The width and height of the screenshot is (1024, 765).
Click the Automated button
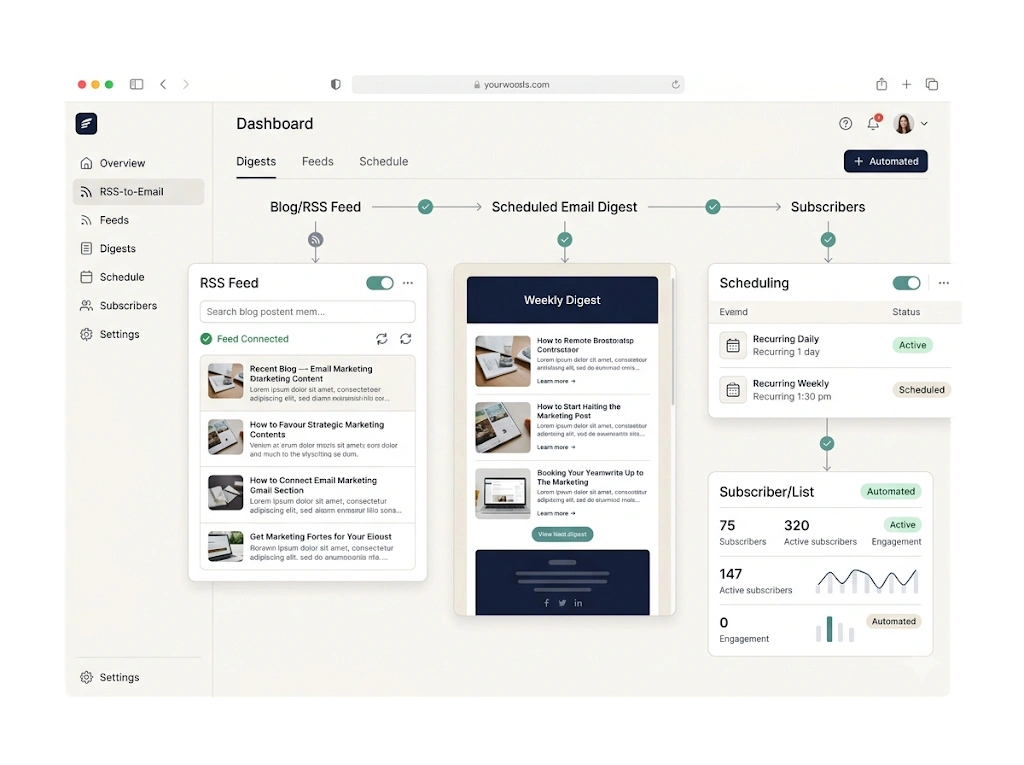[x=886, y=161]
